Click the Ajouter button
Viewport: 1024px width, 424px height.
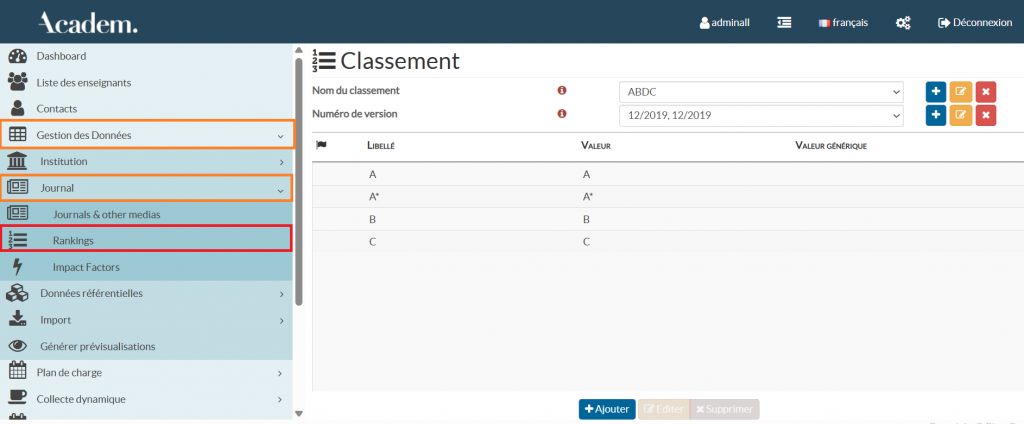(x=607, y=409)
